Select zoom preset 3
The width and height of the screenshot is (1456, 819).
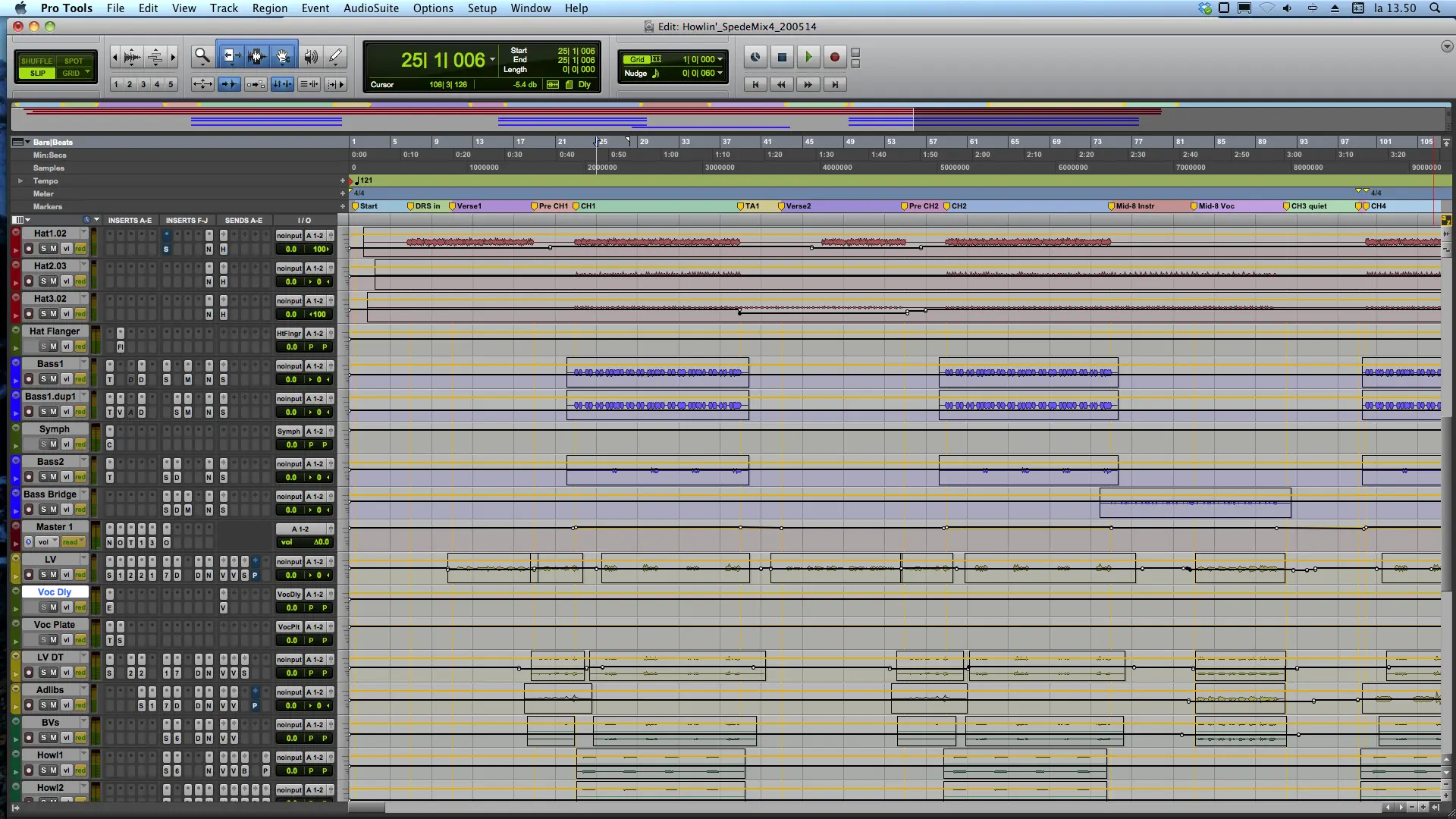143,84
